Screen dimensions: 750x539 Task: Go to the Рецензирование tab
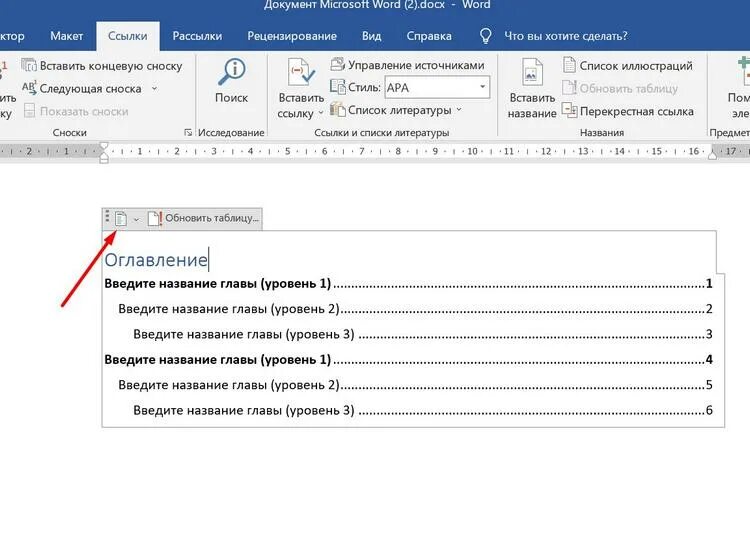pos(292,36)
